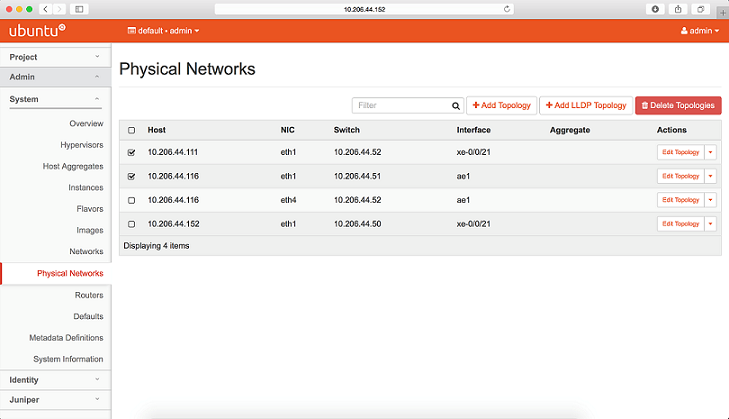Collapse the System sidebar group
The width and height of the screenshot is (729, 419).
(x=55, y=99)
